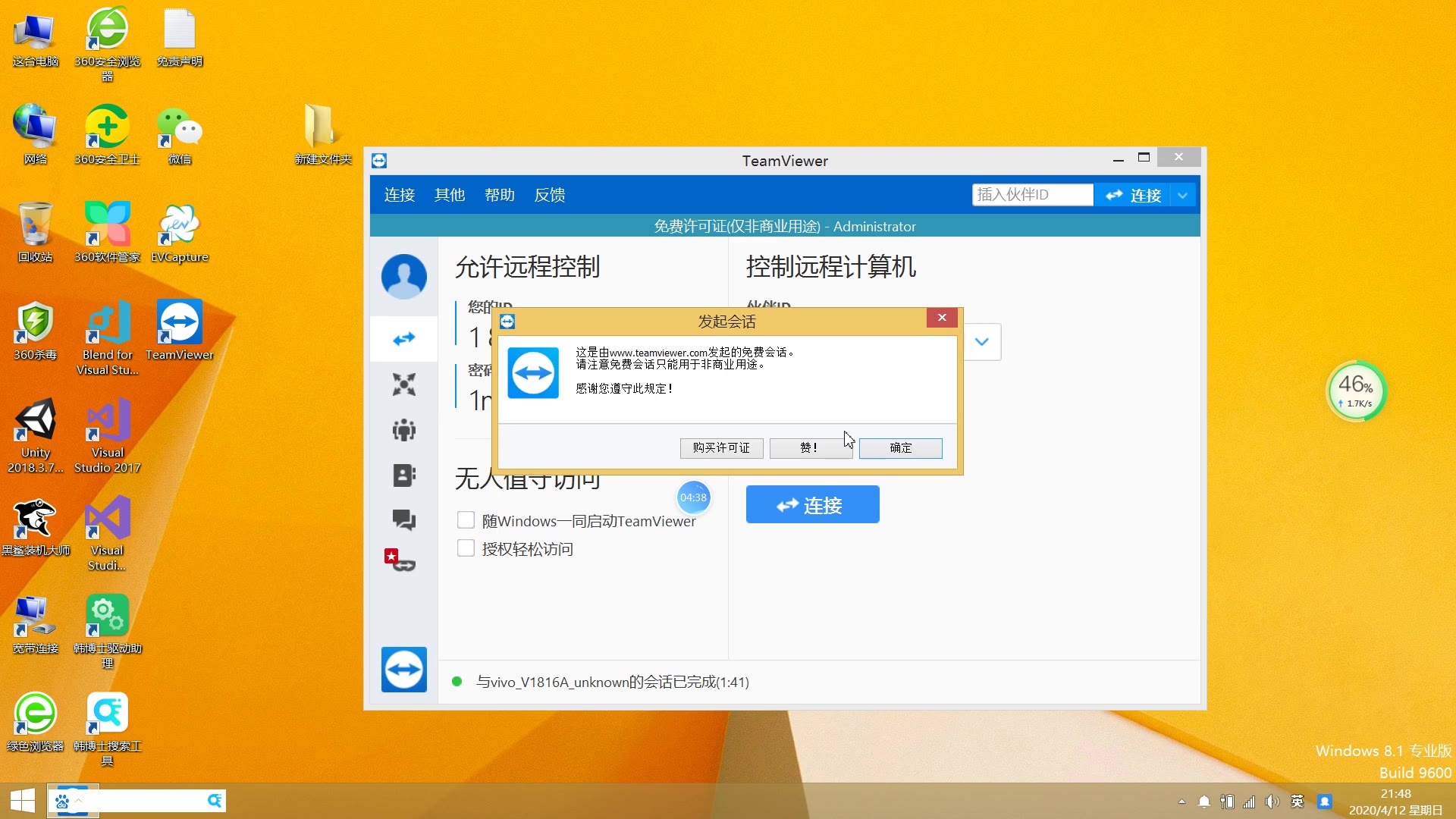Viewport: 1456px width, 819px height.
Task: Expand the partner ID dropdown chevron
Action: coord(982,341)
